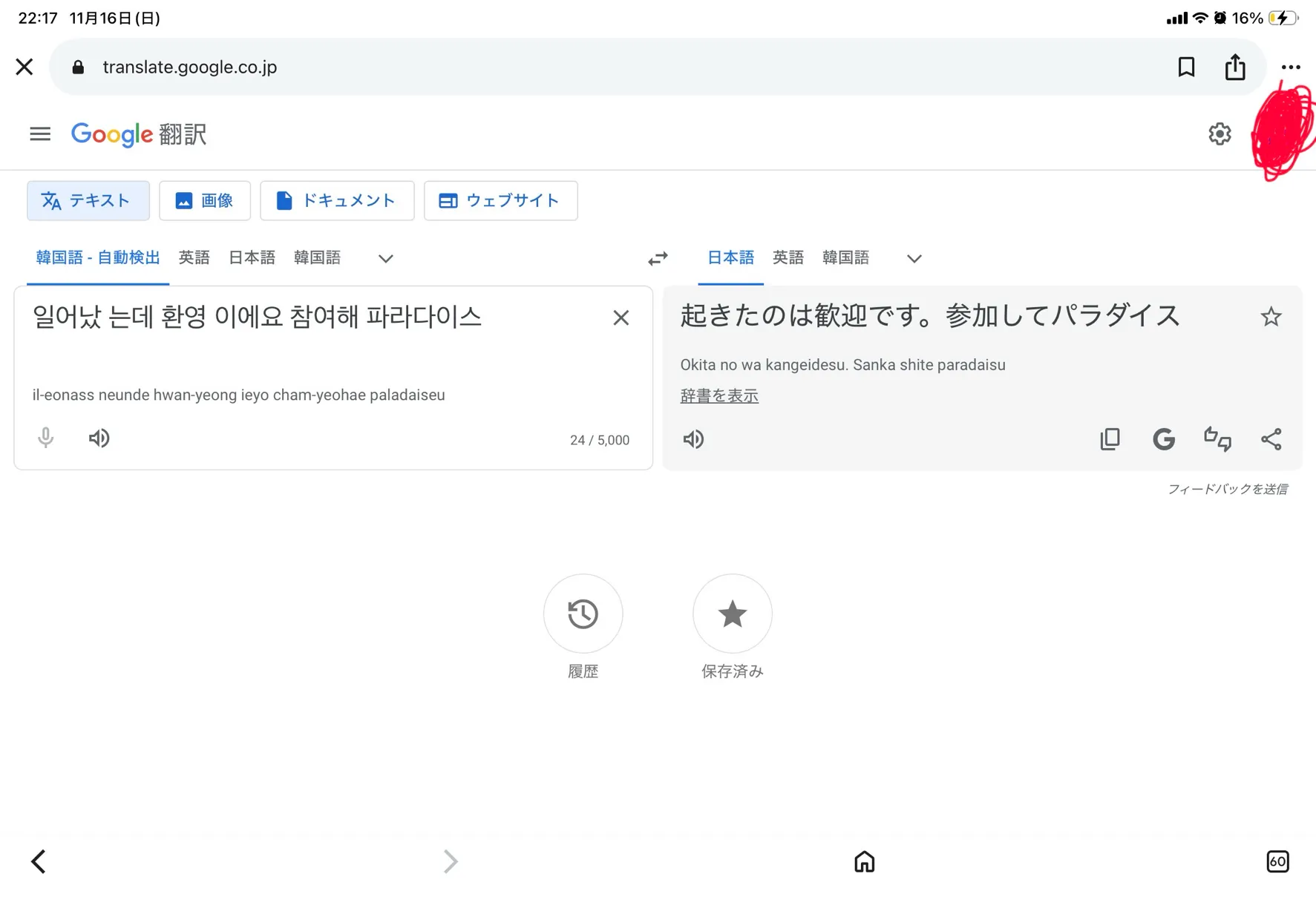Open the tab switcher showing 60
Viewport: 1316px width, 914px height.
pos(1277,861)
